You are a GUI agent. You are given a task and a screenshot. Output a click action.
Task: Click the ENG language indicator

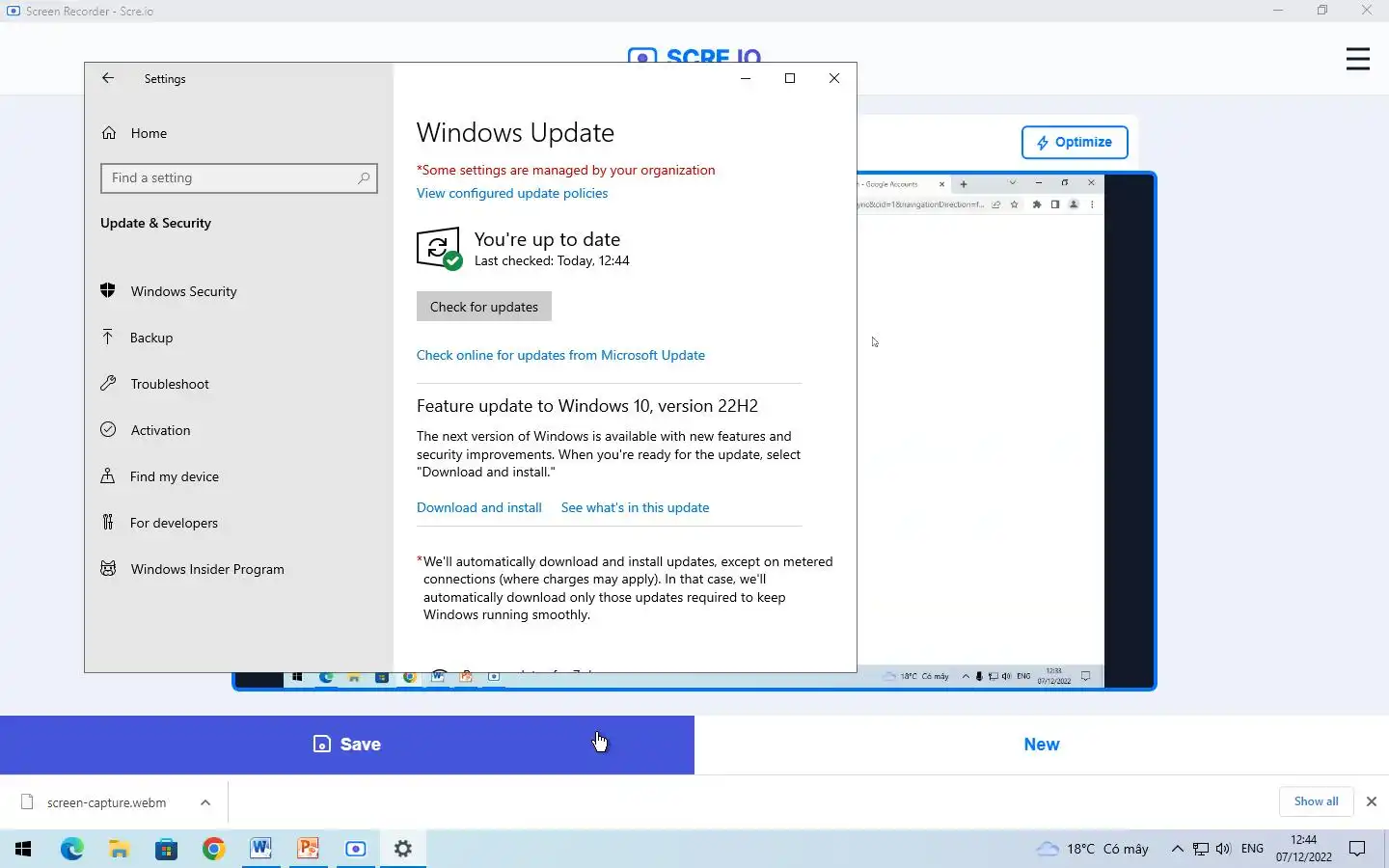pyautogui.click(x=1252, y=849)
